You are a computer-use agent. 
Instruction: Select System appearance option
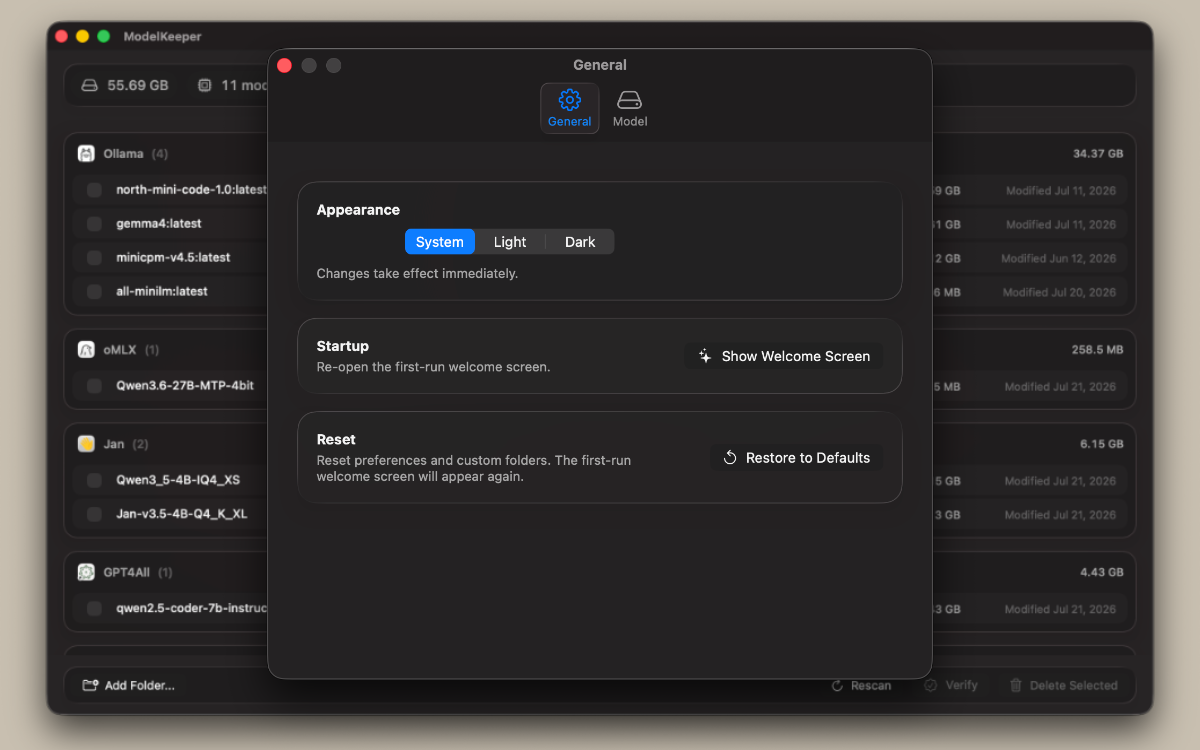point(440,242)
